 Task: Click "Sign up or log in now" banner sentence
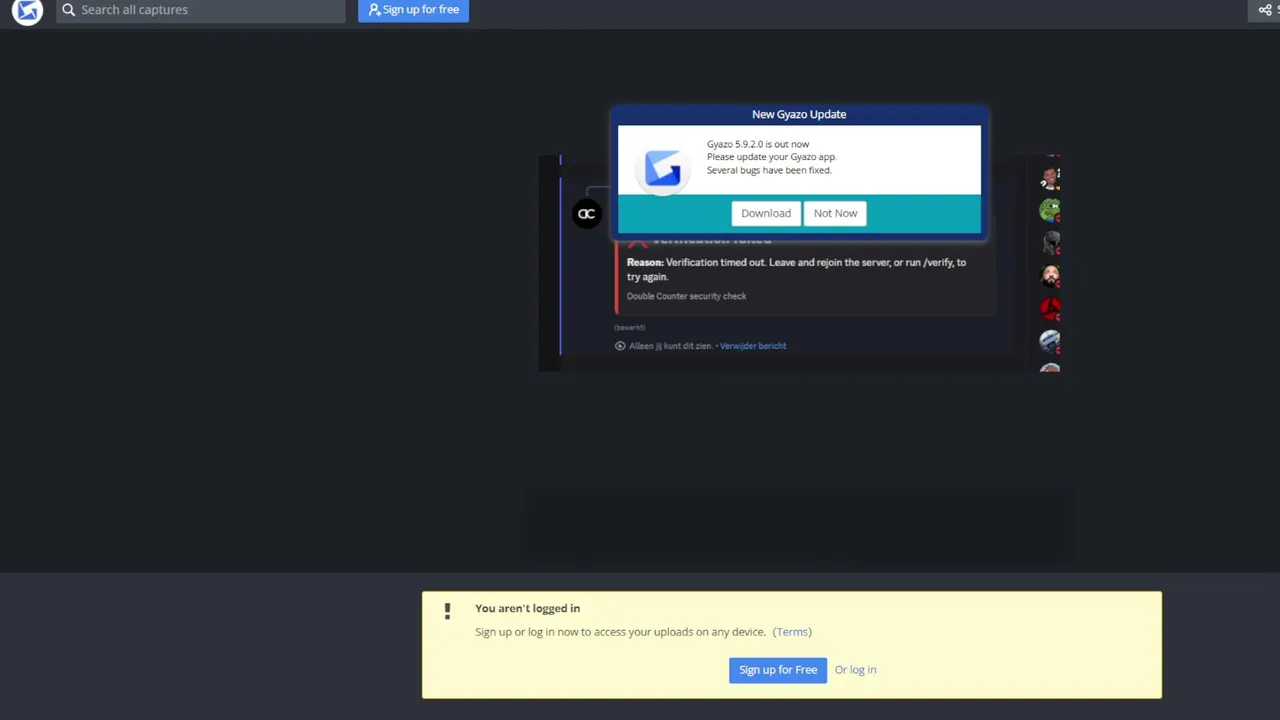tap(620, 632)
